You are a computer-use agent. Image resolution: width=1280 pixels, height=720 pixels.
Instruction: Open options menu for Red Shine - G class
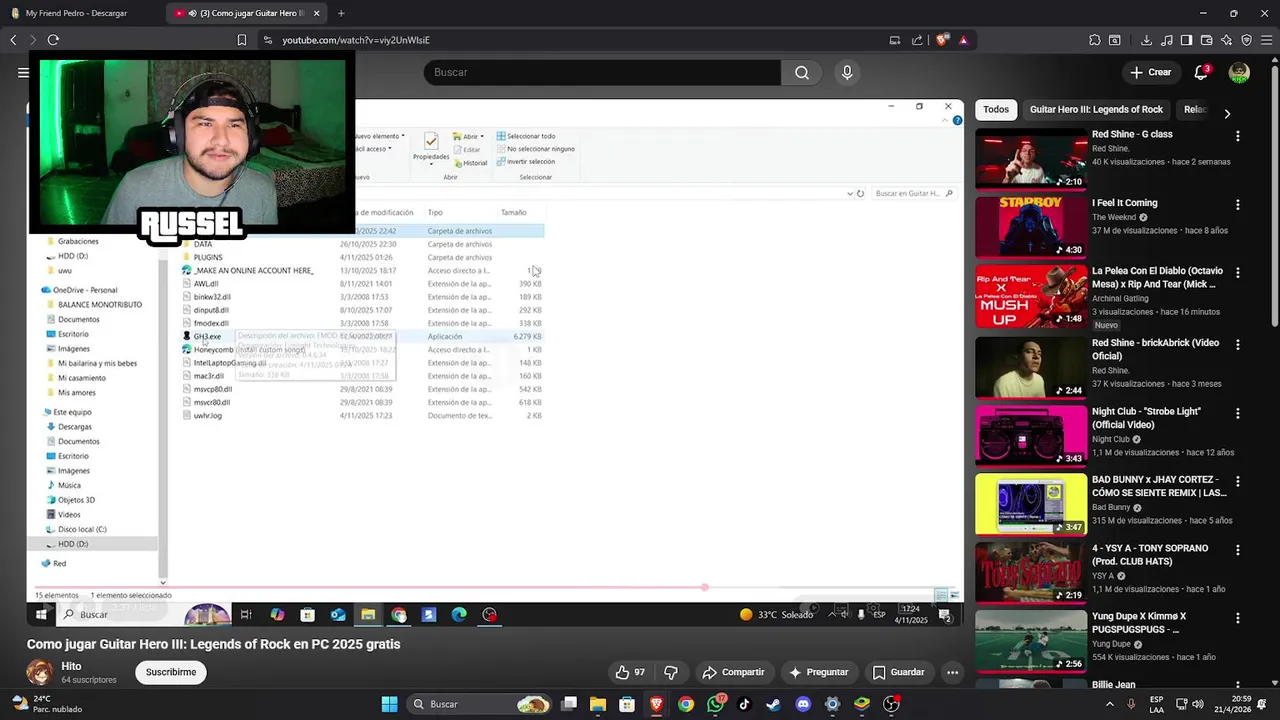[x=1238, y=136]
